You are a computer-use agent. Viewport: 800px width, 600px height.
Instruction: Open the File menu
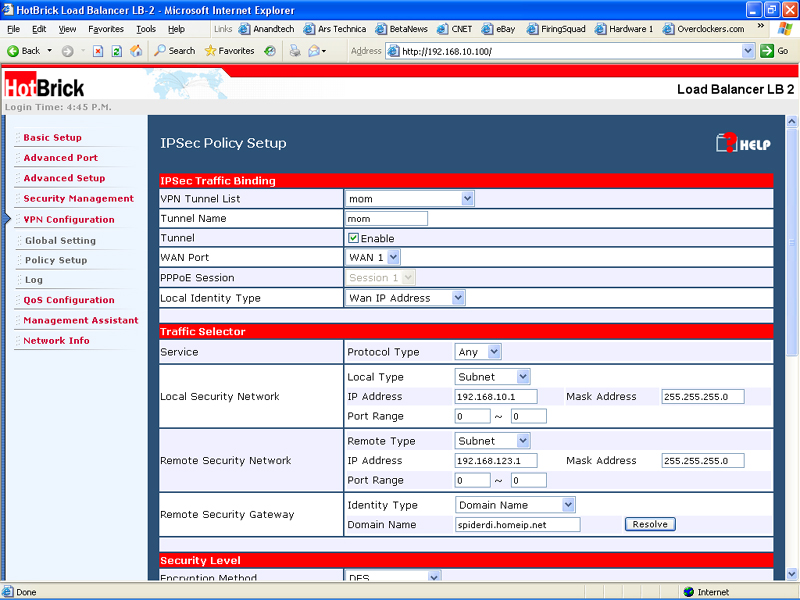click(14, 29)
